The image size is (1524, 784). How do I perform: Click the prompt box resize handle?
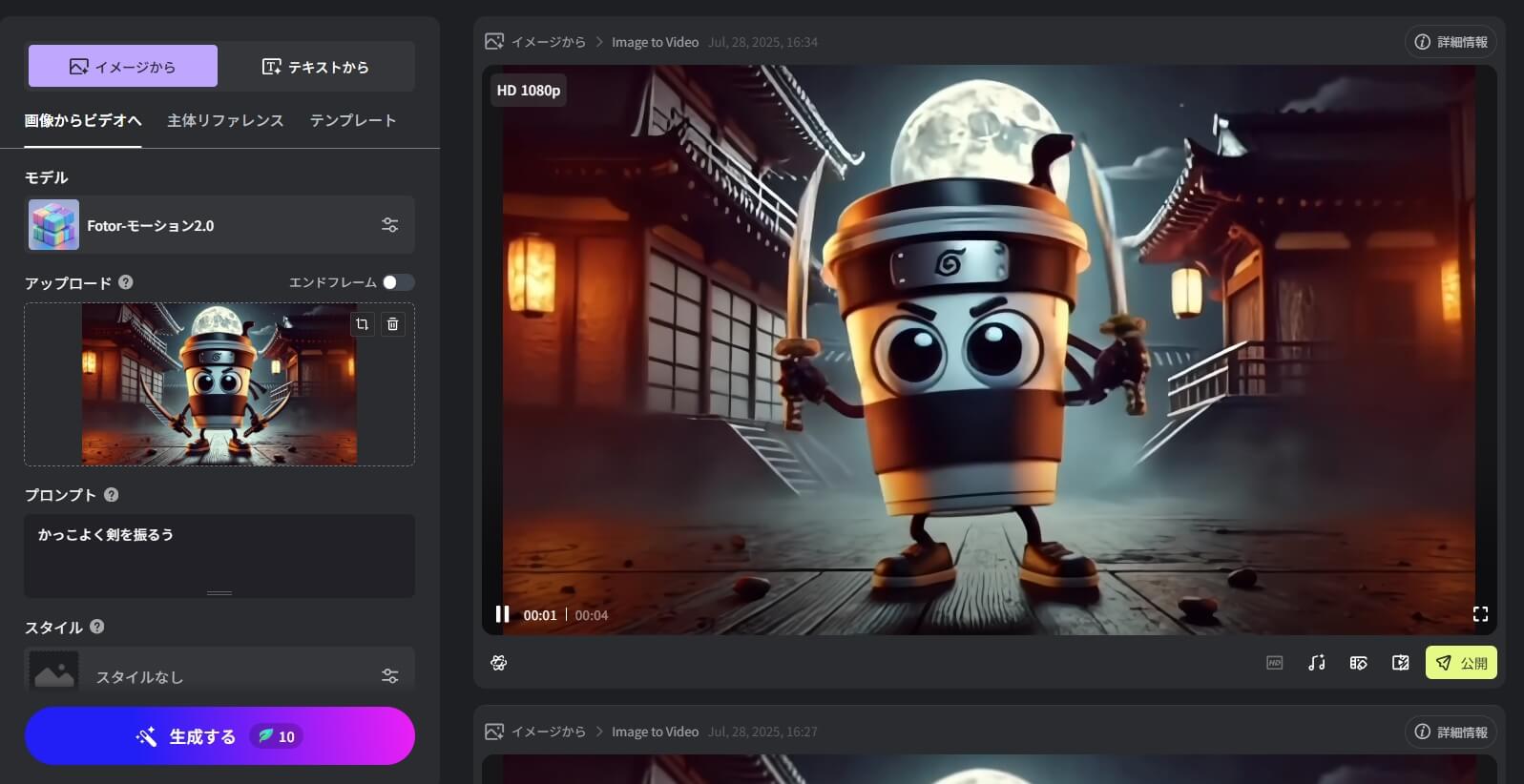[219, 593]
